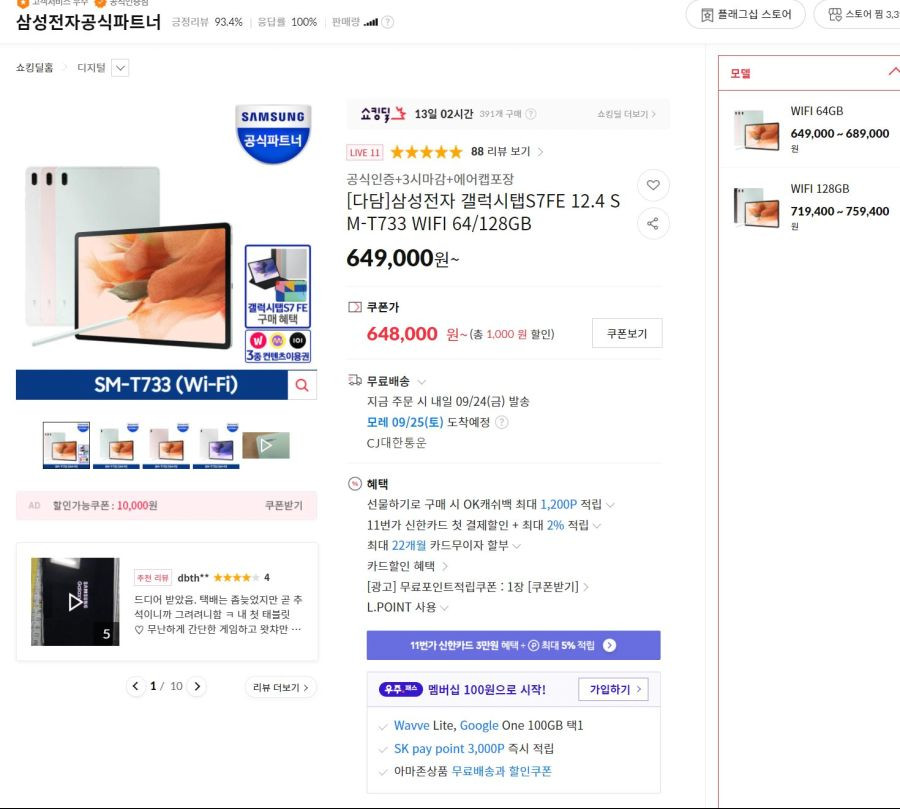Open 리뷰 더보기 link
The height and width of the screenshot is (809, 900).
click(281, 687)
